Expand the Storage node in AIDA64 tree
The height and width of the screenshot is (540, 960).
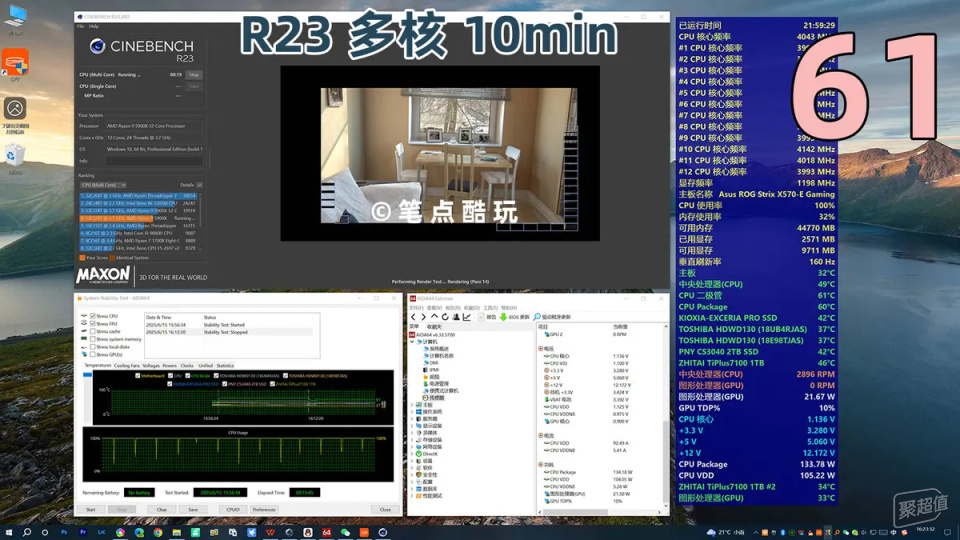tap(412, 440)
